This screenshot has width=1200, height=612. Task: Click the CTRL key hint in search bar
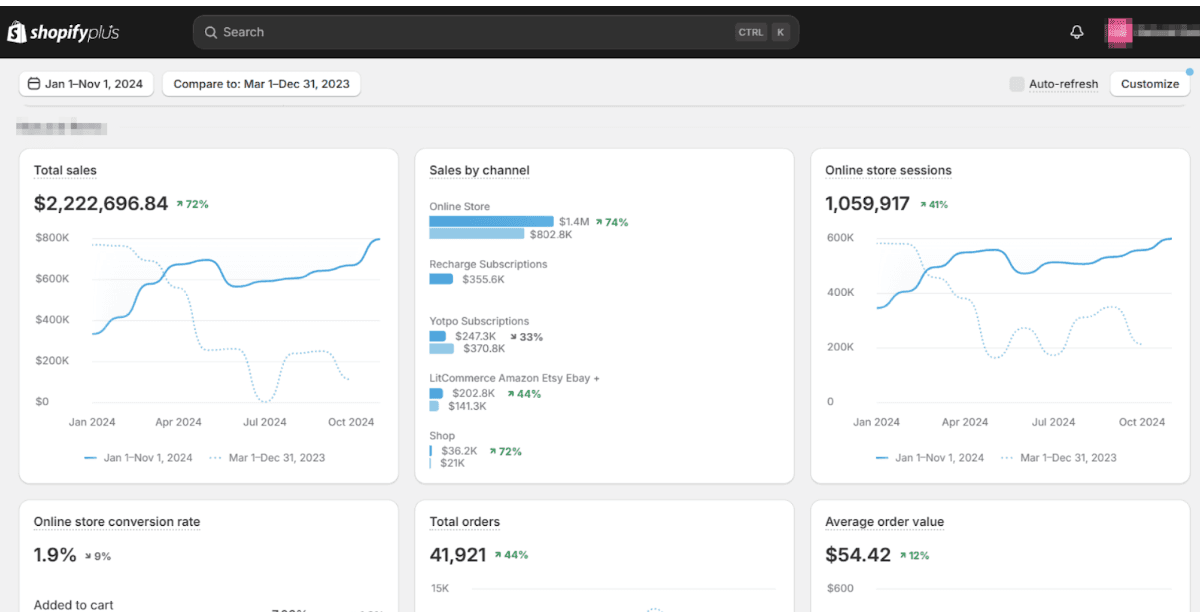(x=751, y=32)
